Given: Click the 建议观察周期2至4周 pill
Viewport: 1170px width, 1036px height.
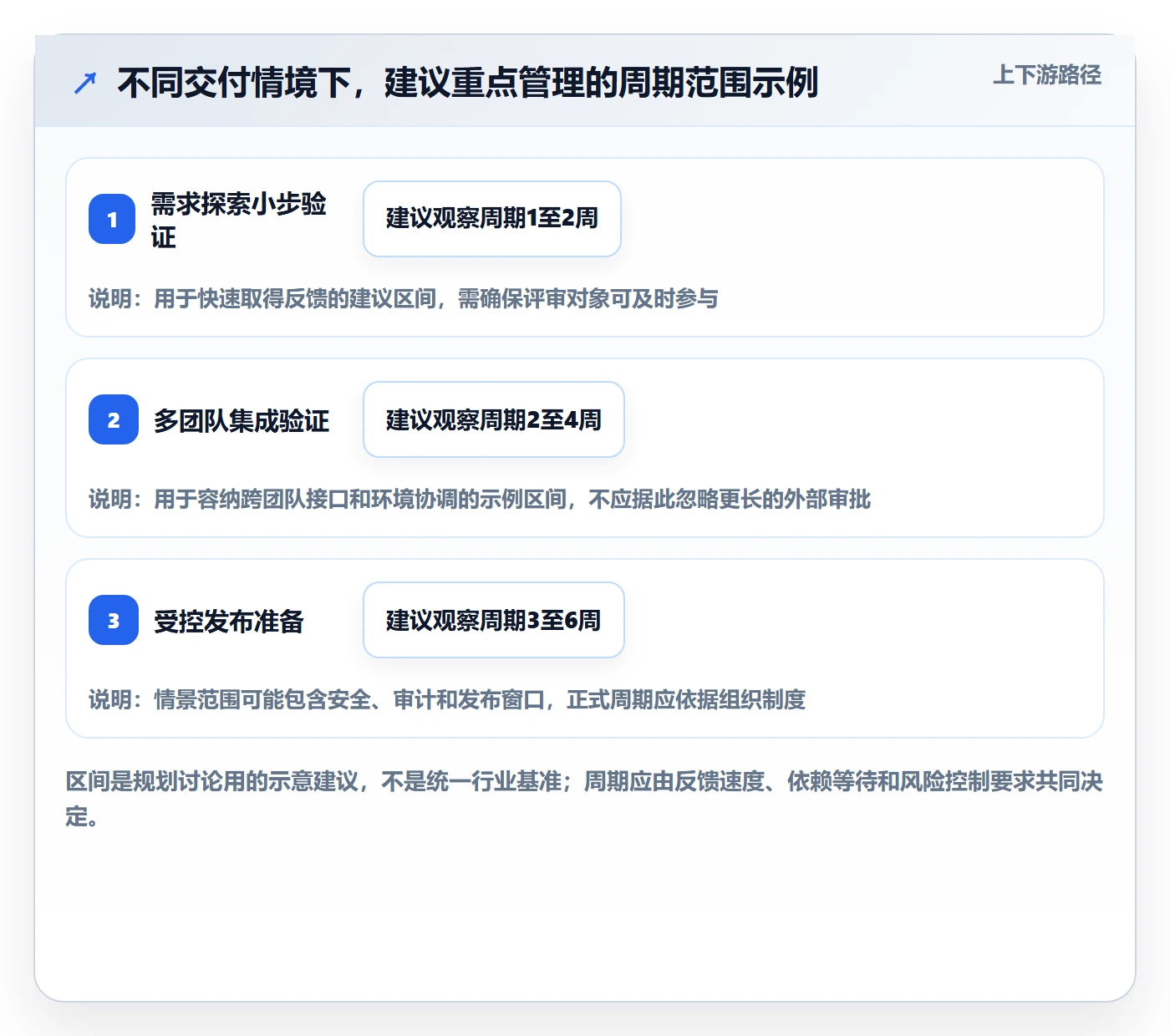Looking at the screenshot, I should pyautogui.click(x=494, y=419).
